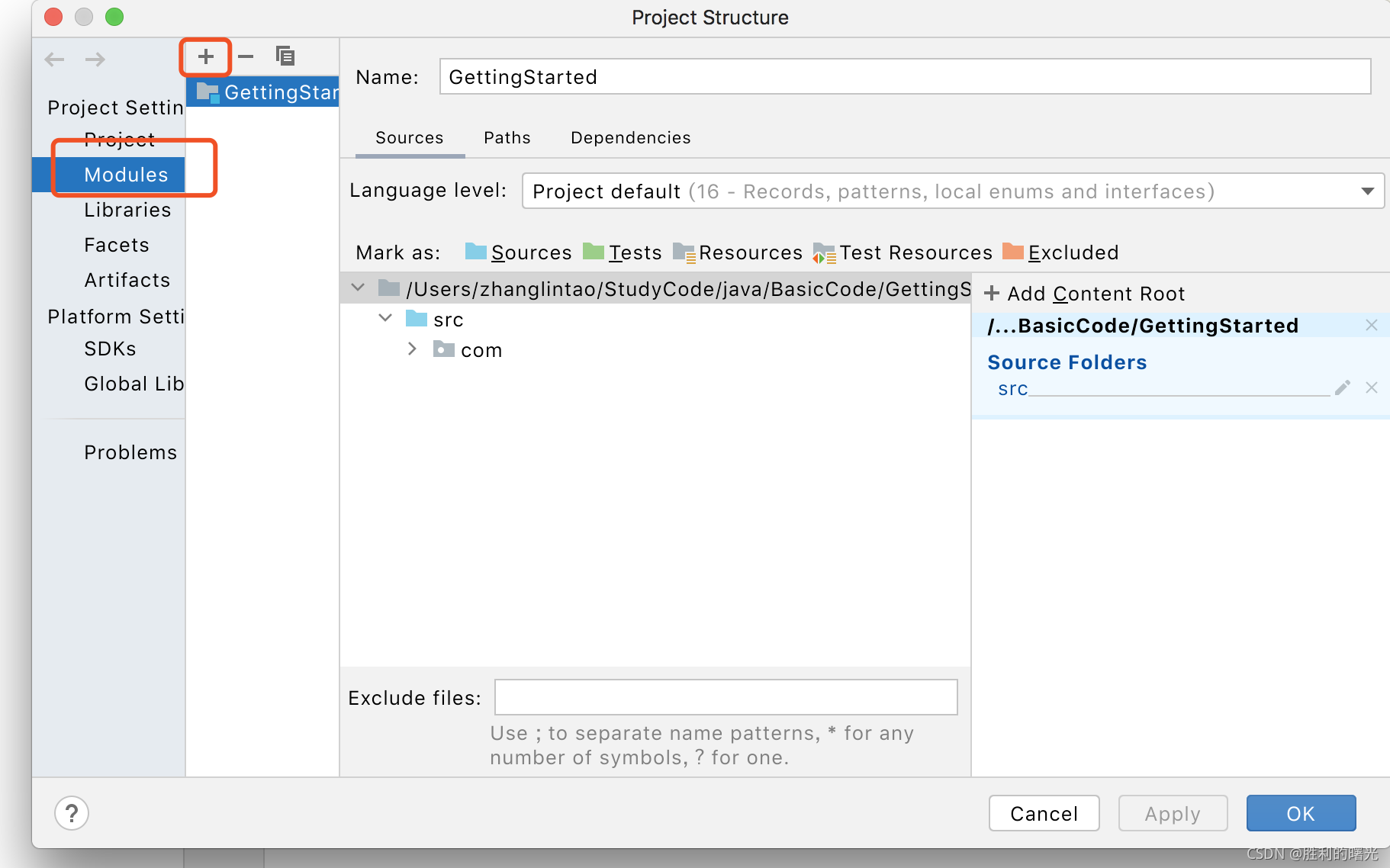
Task: Open help with the question mark icon
Action: [72, 813]
